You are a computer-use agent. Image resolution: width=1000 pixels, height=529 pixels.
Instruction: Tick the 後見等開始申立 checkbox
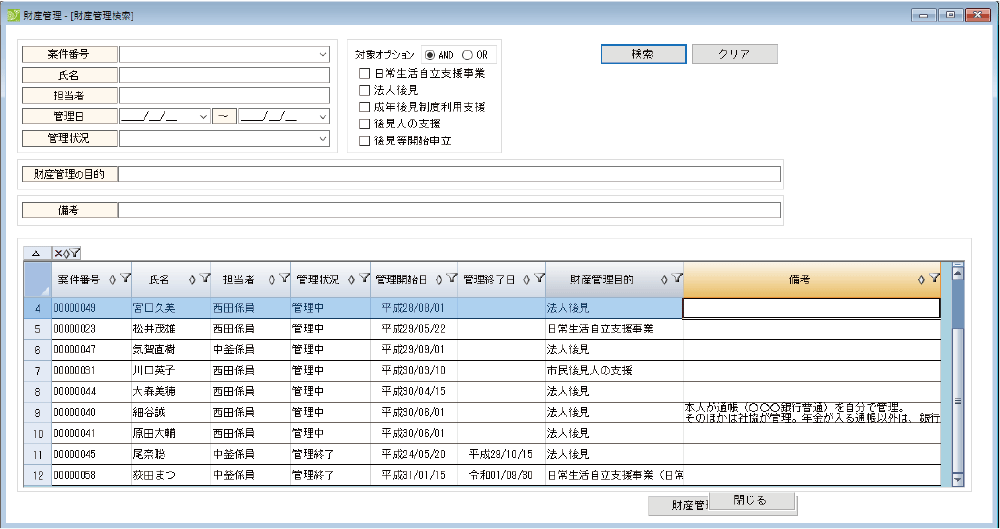tap(364, 141)
